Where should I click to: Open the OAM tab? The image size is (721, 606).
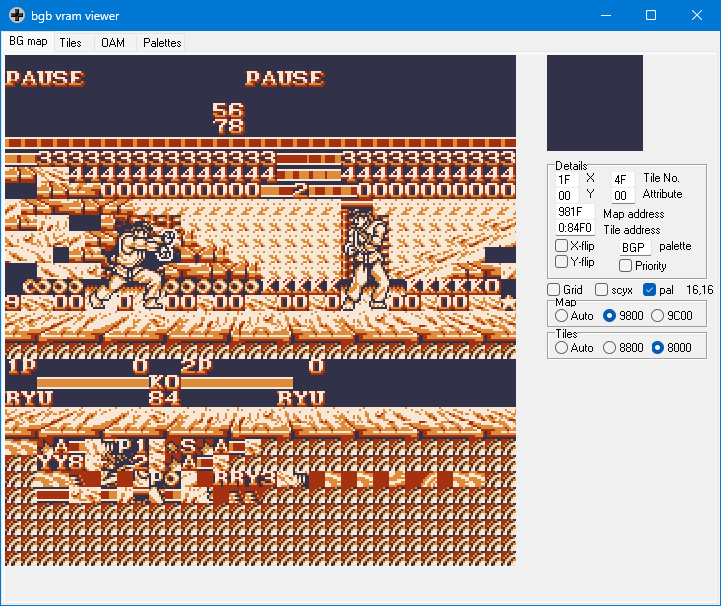point(113,43)
